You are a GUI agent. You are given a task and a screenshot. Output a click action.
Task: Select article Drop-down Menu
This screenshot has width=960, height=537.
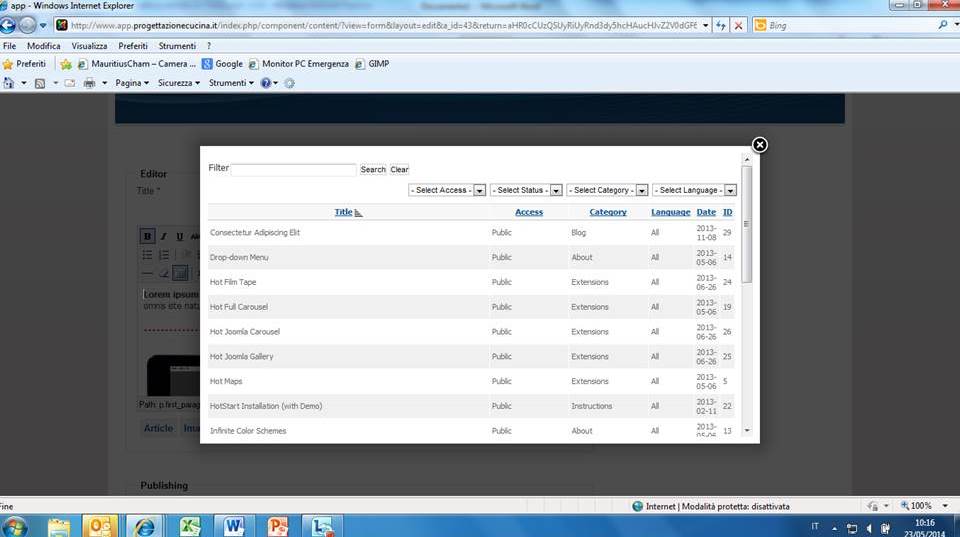[x=239, y=258]
